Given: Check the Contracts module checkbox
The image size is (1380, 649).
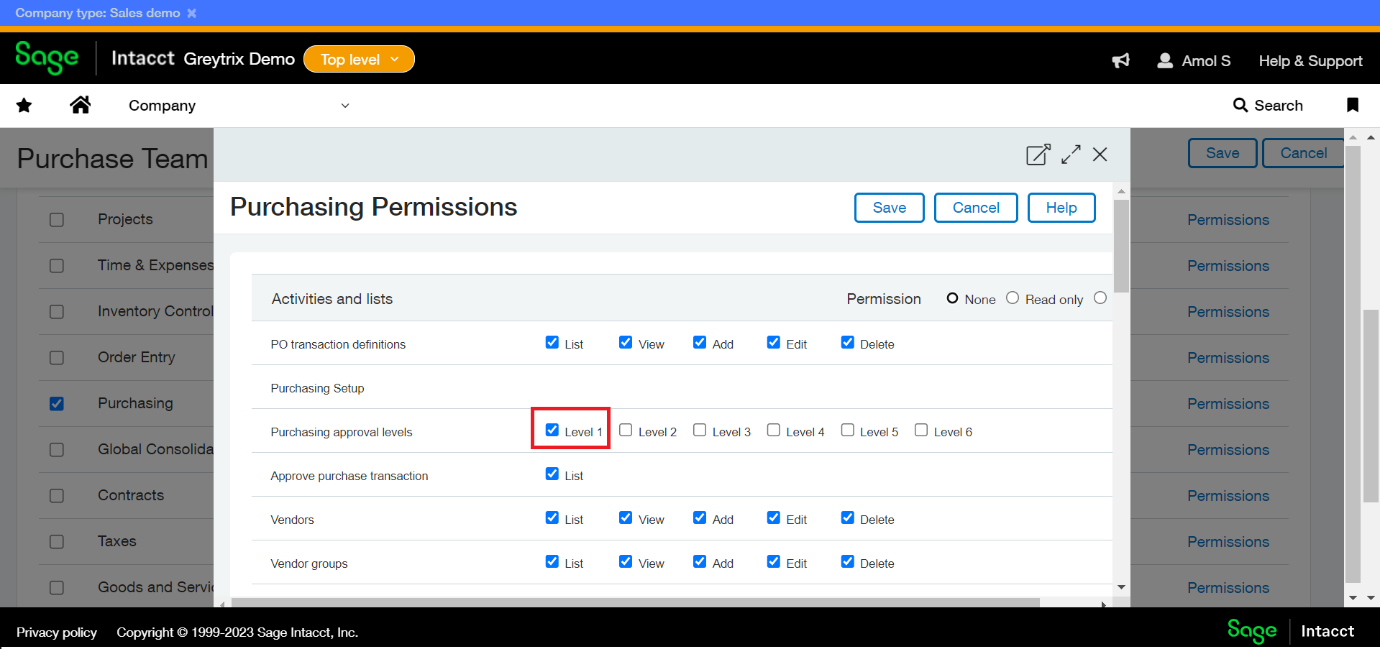Looking at the screenshot, I should (57, 496).
